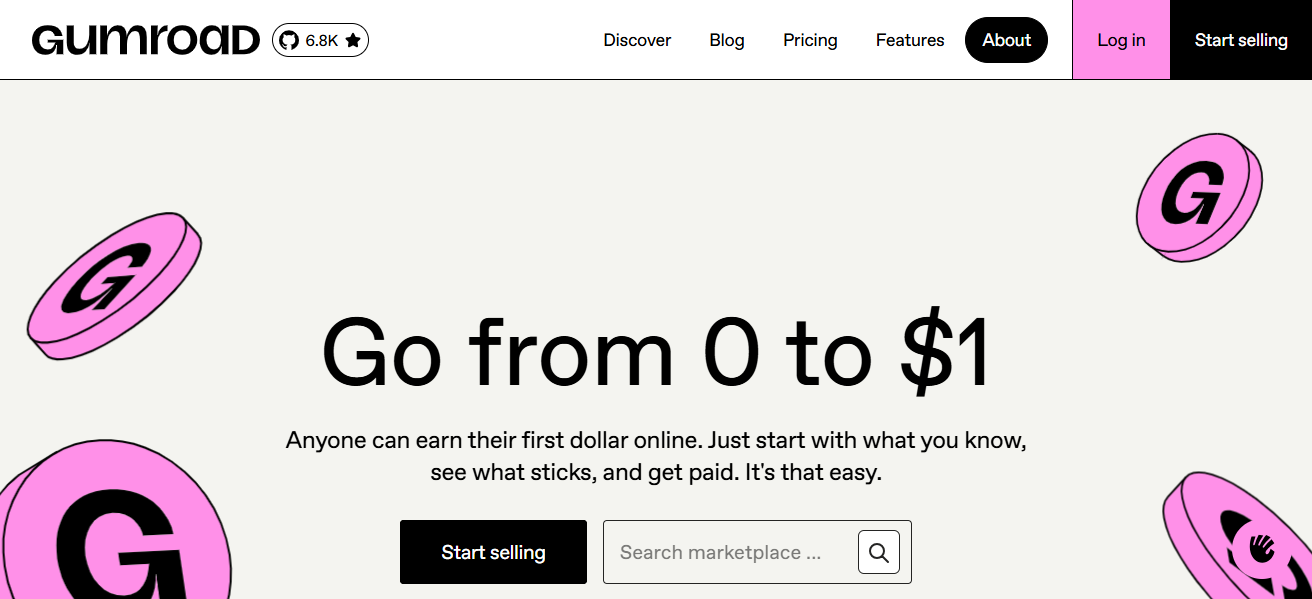Go to the Blog
This screenshot has width=1312, height=599.
727,40
